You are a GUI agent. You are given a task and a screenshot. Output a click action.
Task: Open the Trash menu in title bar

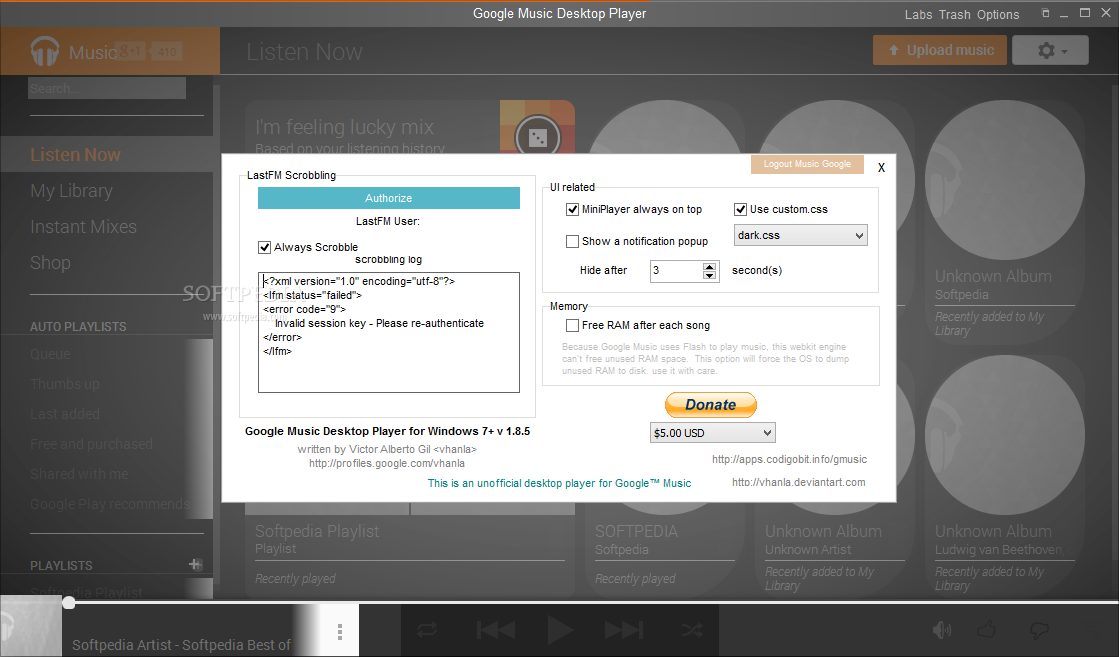(955, 14)
